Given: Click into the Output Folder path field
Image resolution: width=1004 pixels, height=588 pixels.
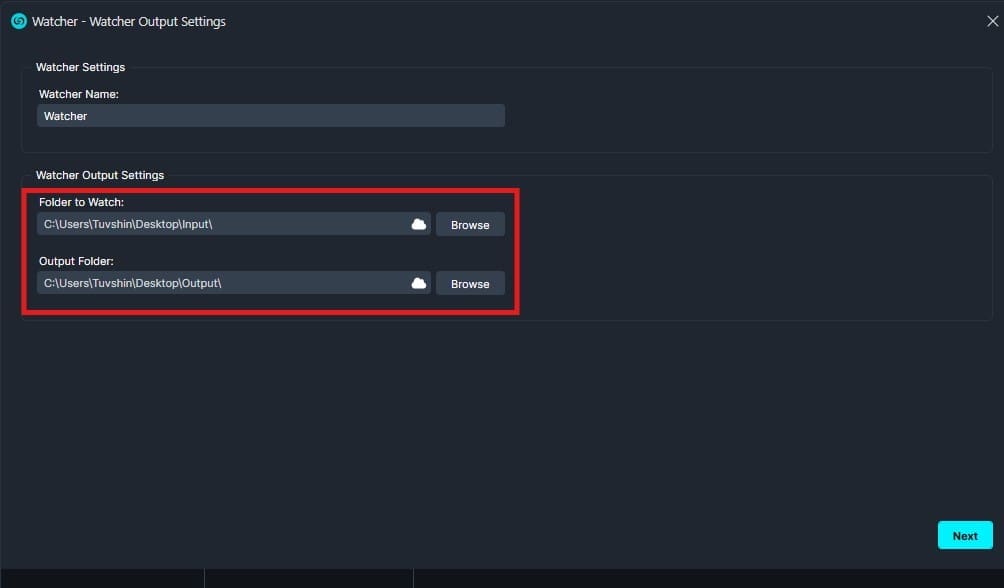Looking at the screenshot, I should (x=220, y=283).
